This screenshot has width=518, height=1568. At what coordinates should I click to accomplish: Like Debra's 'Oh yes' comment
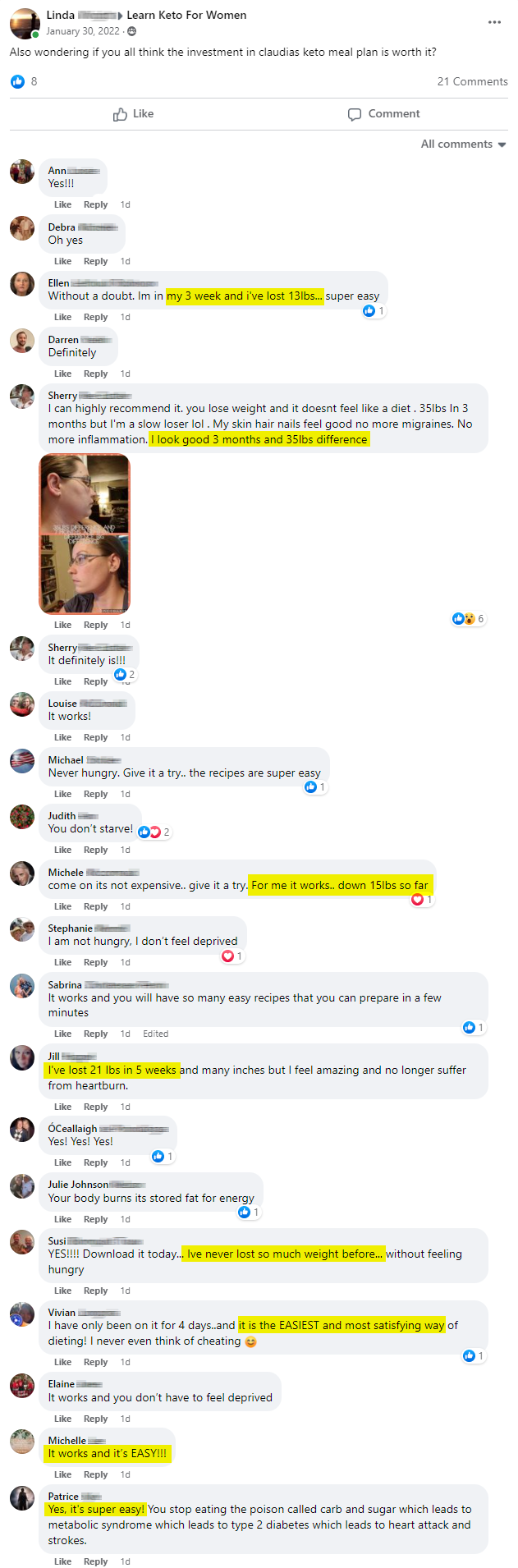[62, 261]
